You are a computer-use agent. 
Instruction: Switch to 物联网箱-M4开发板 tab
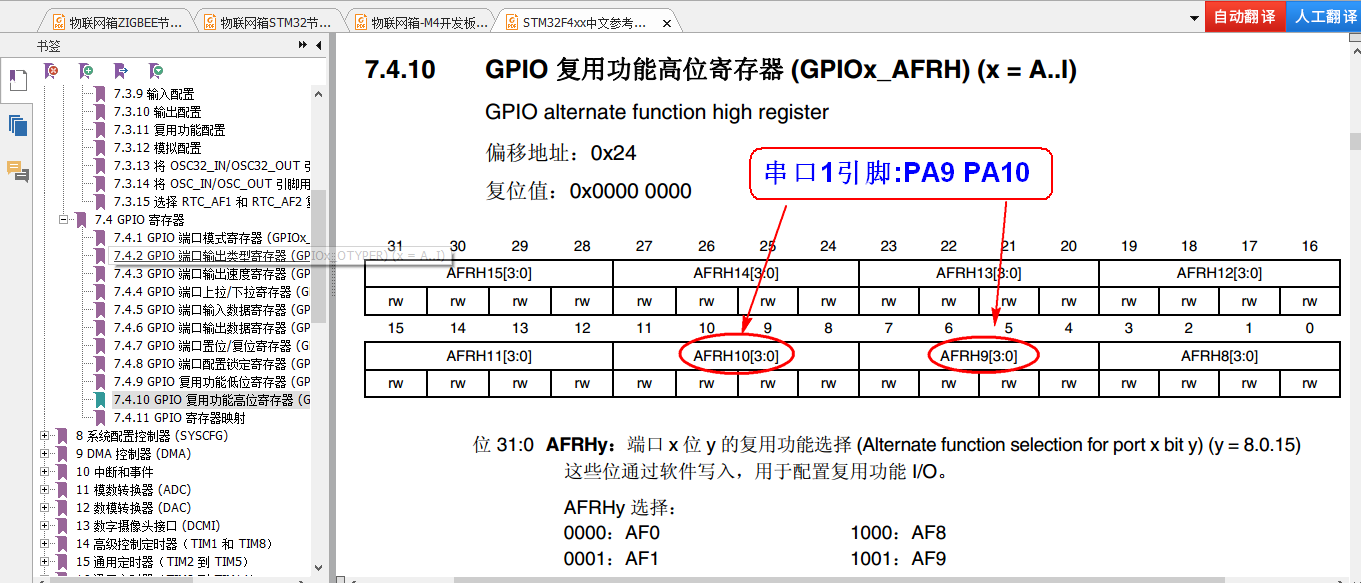(421, 21)
